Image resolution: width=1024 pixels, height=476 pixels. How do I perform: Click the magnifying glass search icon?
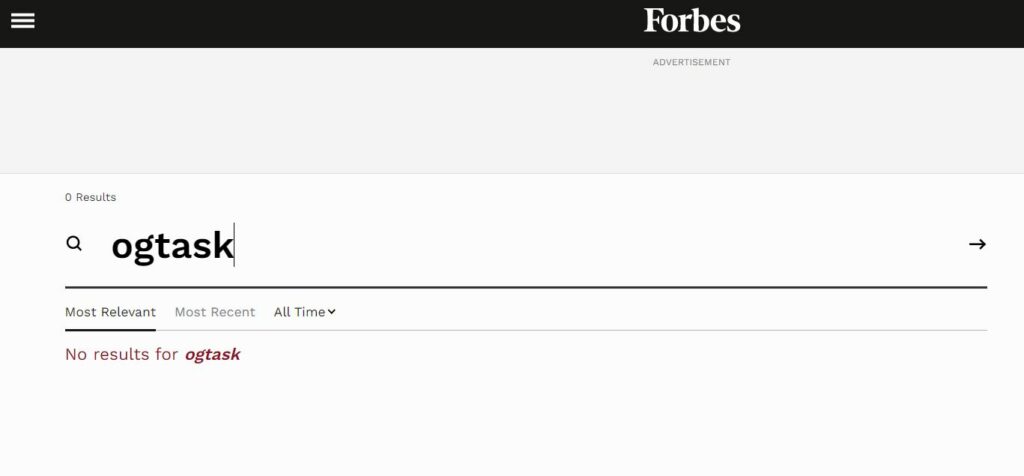74,244
